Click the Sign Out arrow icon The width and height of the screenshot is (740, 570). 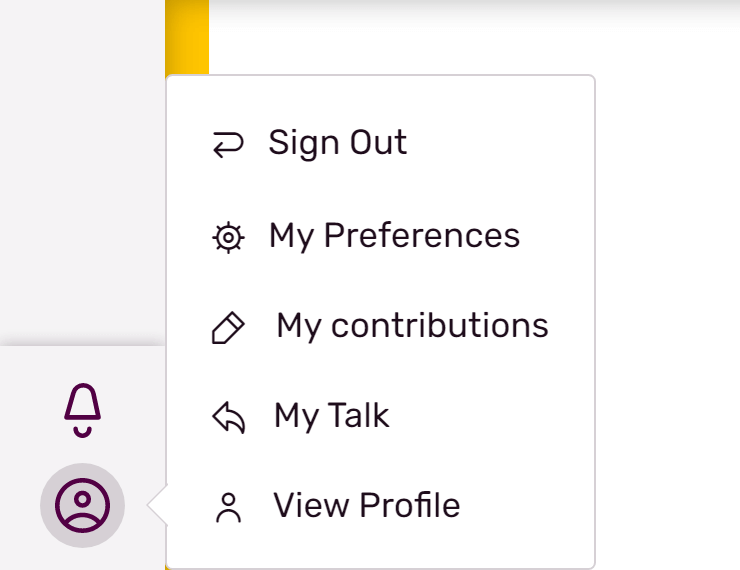[228, 145]
